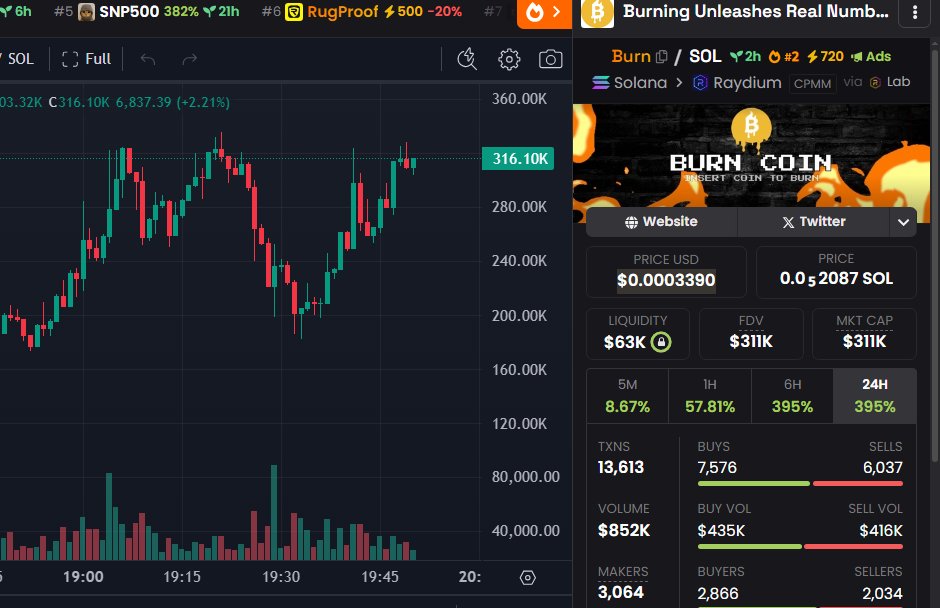Click the Burn Coin banner image
The width and height of the screenshot is (940, 608).
[751, 156]
